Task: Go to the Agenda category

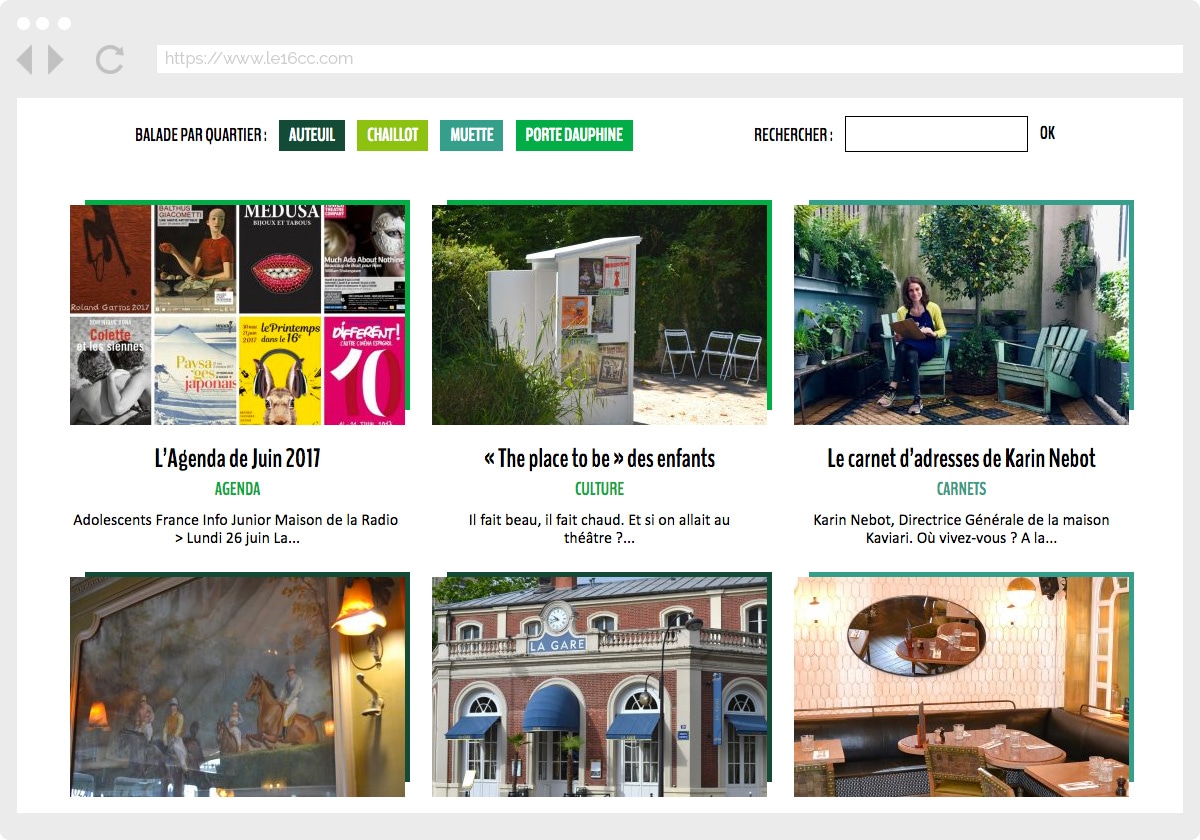Action: 237,489
